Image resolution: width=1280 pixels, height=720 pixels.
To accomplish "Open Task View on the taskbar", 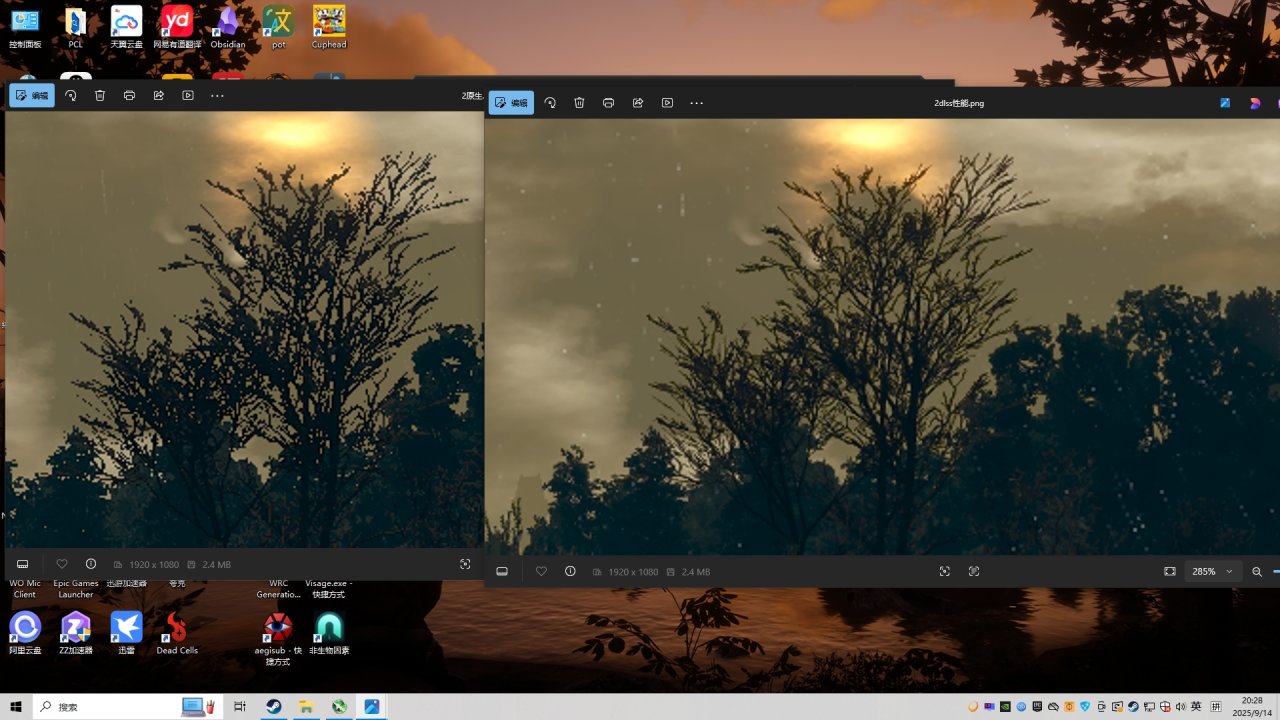I will pos(240,707).
